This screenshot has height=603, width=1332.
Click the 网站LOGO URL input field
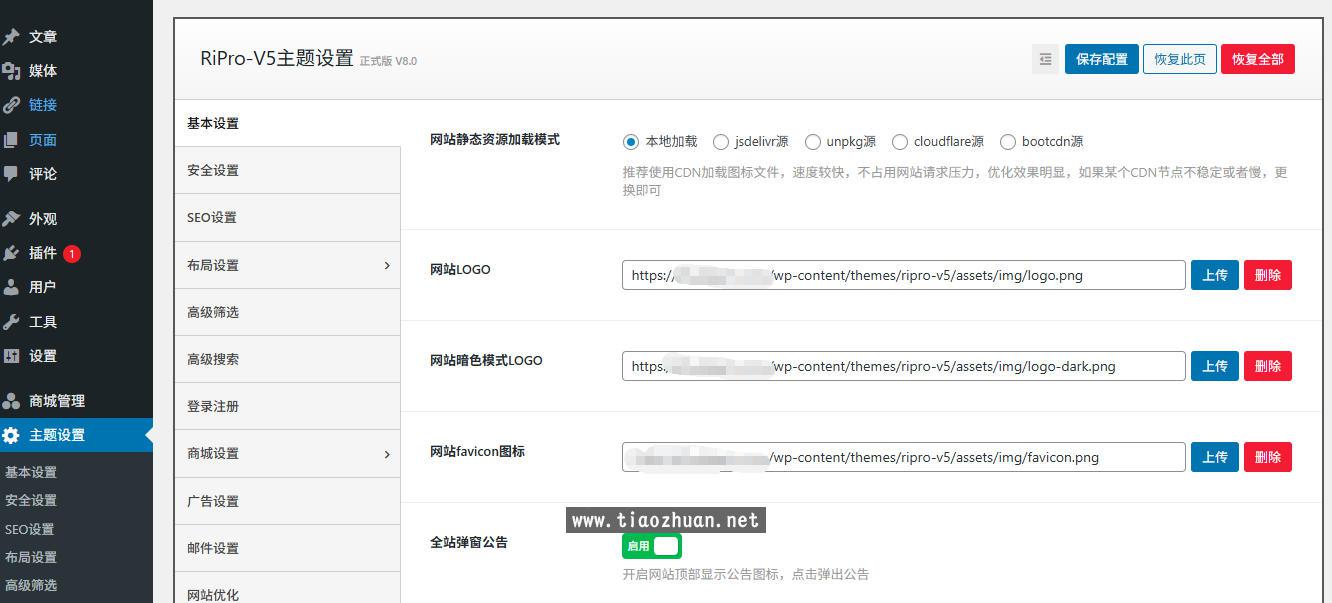point(903,275)
